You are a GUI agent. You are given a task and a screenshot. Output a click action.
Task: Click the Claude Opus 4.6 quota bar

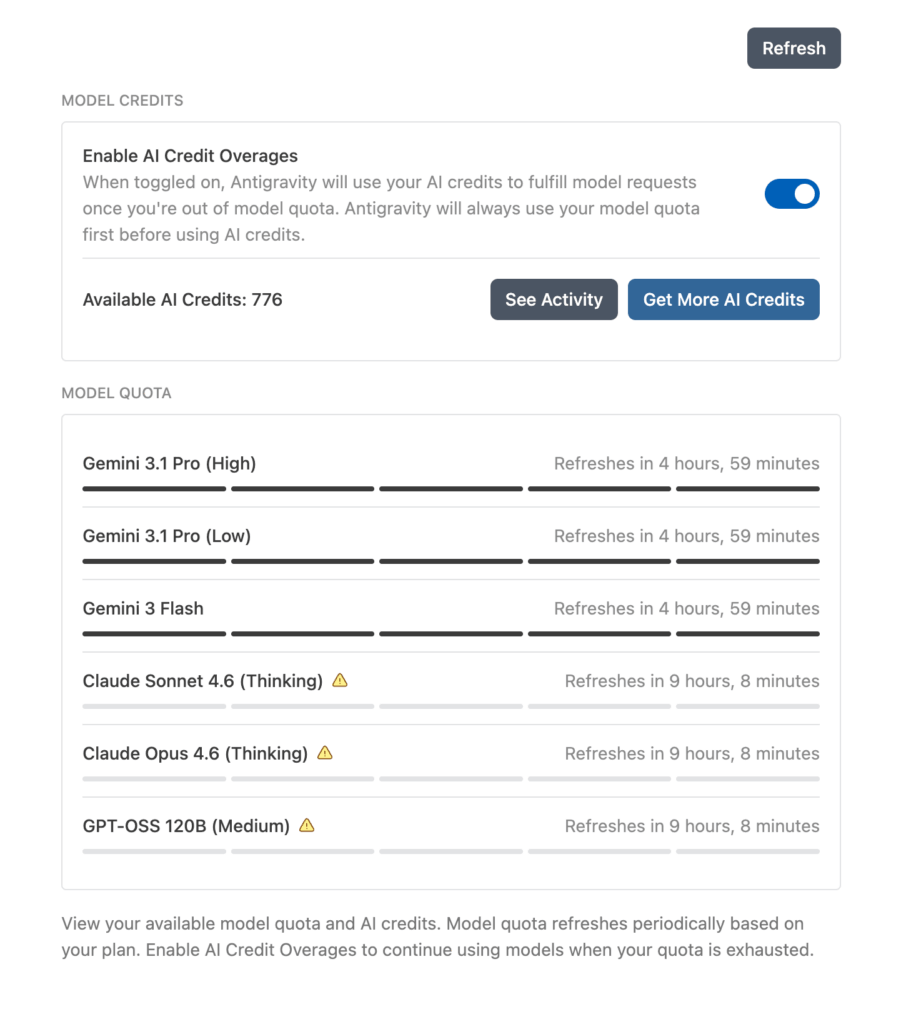click(x=450, y=779)
